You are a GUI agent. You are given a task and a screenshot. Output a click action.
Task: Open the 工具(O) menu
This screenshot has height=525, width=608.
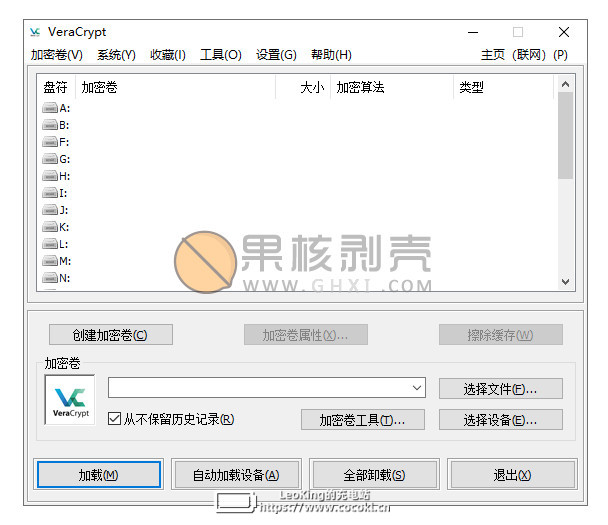[221, 55]
